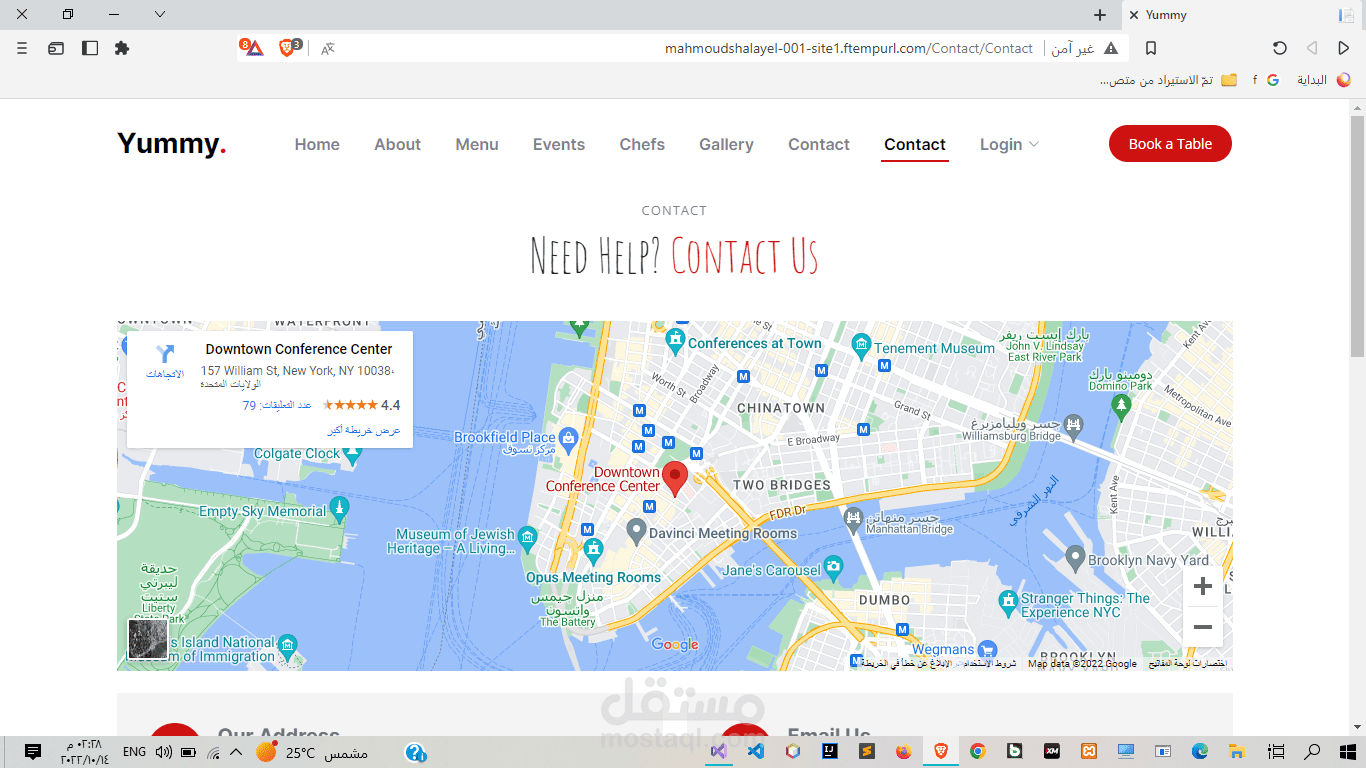Open VS Code blue taskbar icon
The width and height of the screenshot is (1366, 768).
(x=756, y=751)
